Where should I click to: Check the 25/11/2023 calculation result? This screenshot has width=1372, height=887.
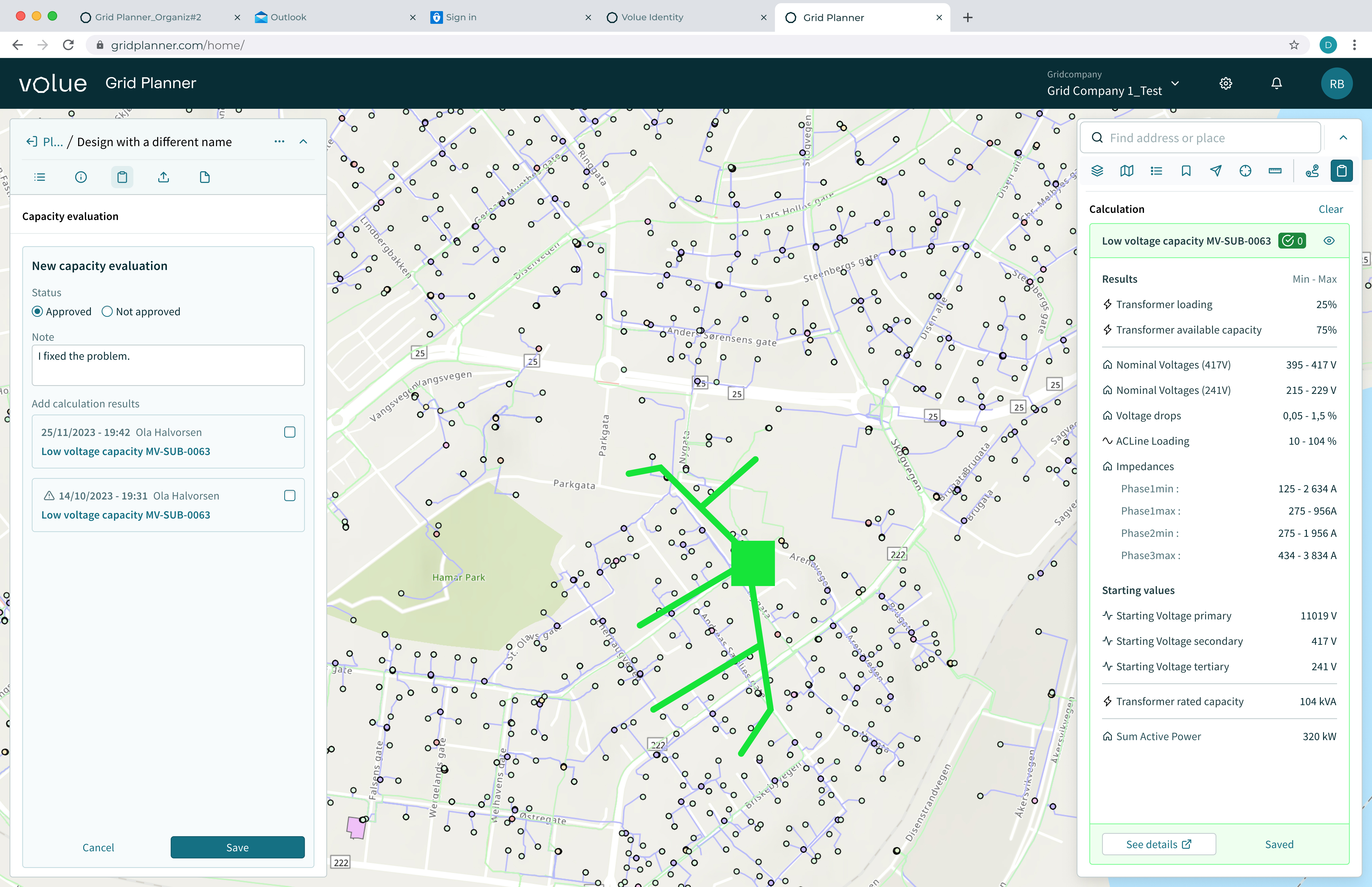[x=290, y=432]
